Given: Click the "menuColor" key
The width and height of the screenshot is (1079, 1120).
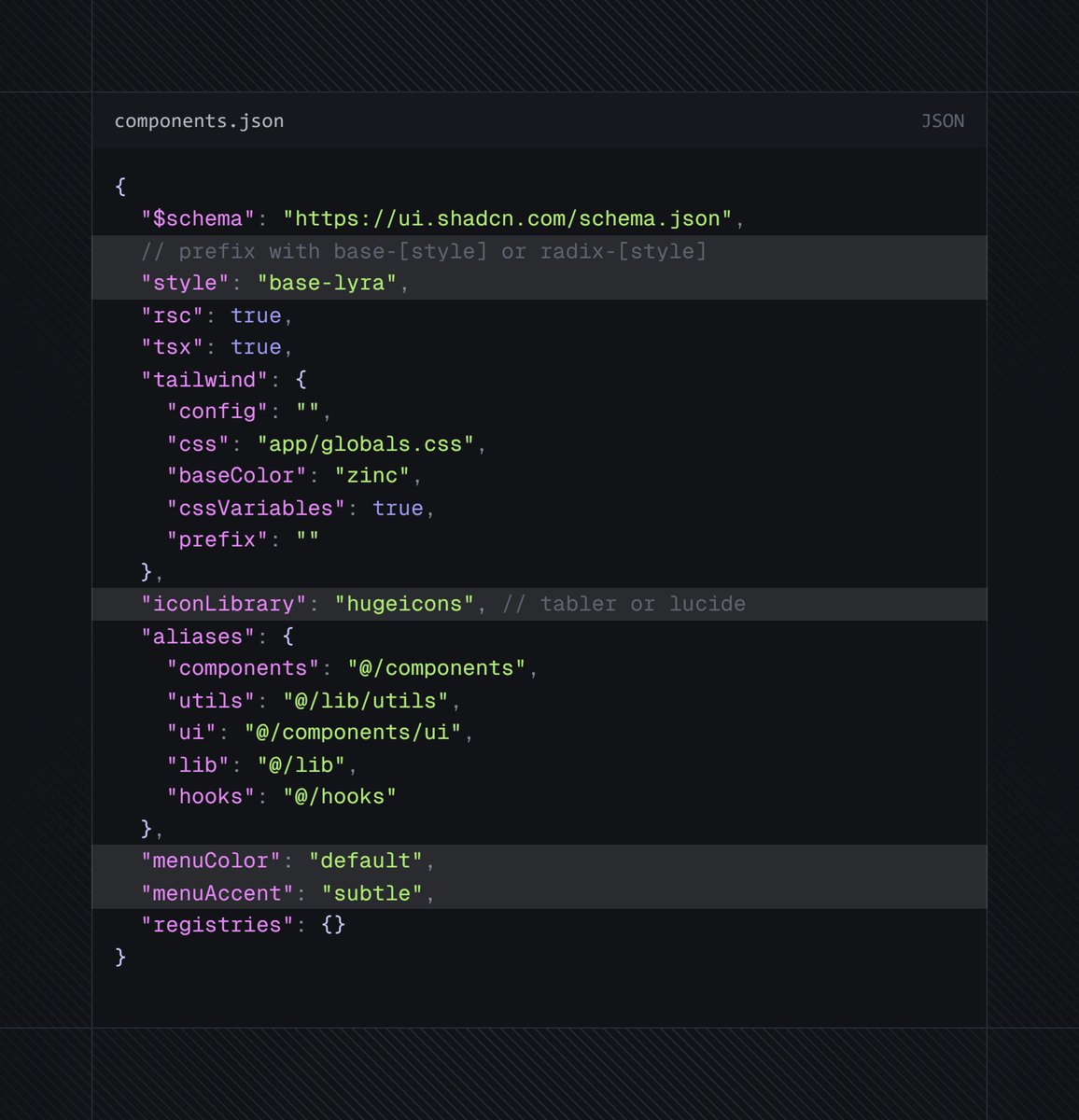Looking at the screenshot, I should pos(211,861).
